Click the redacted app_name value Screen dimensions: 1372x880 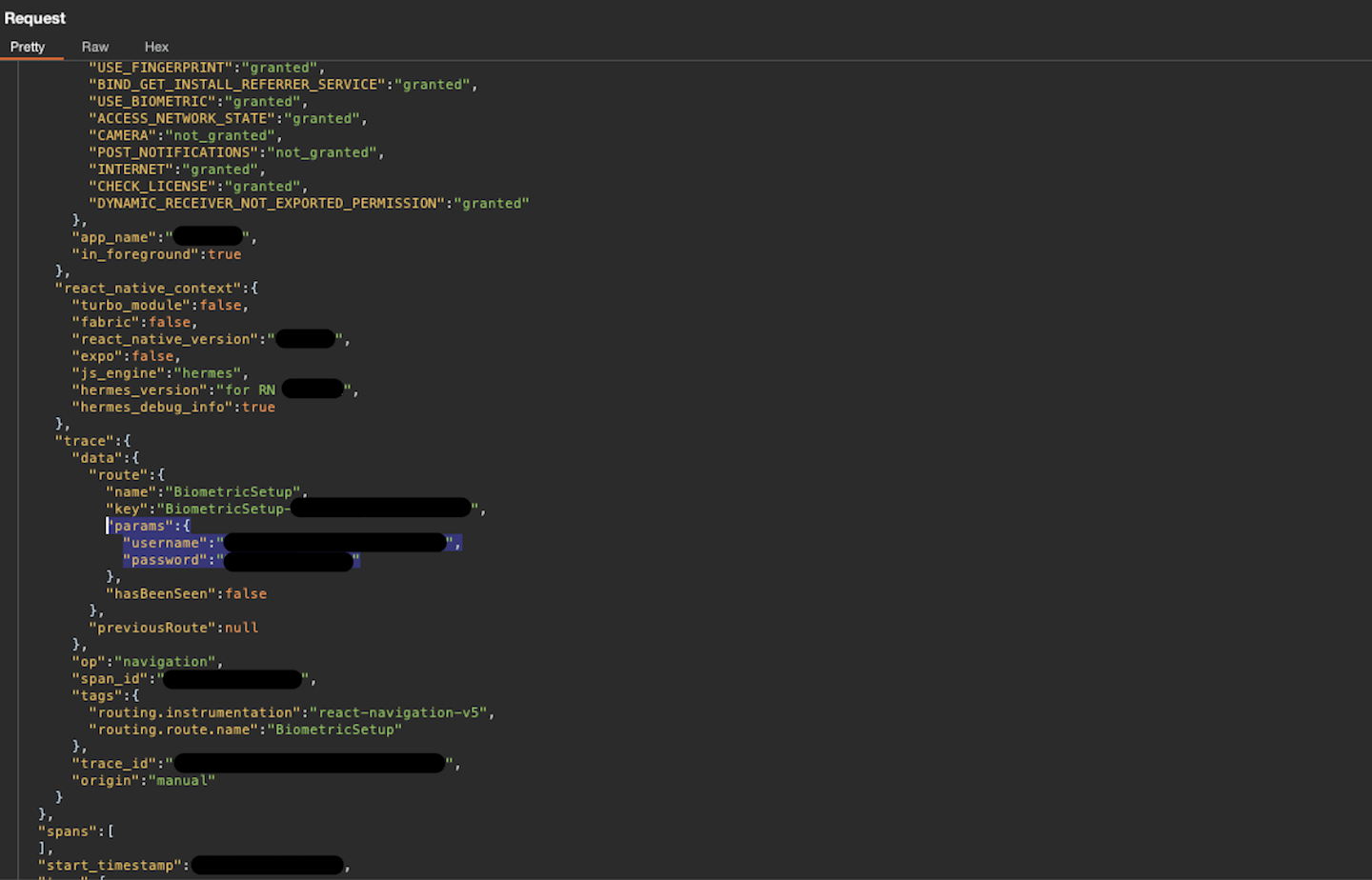[x=210, y=236]
